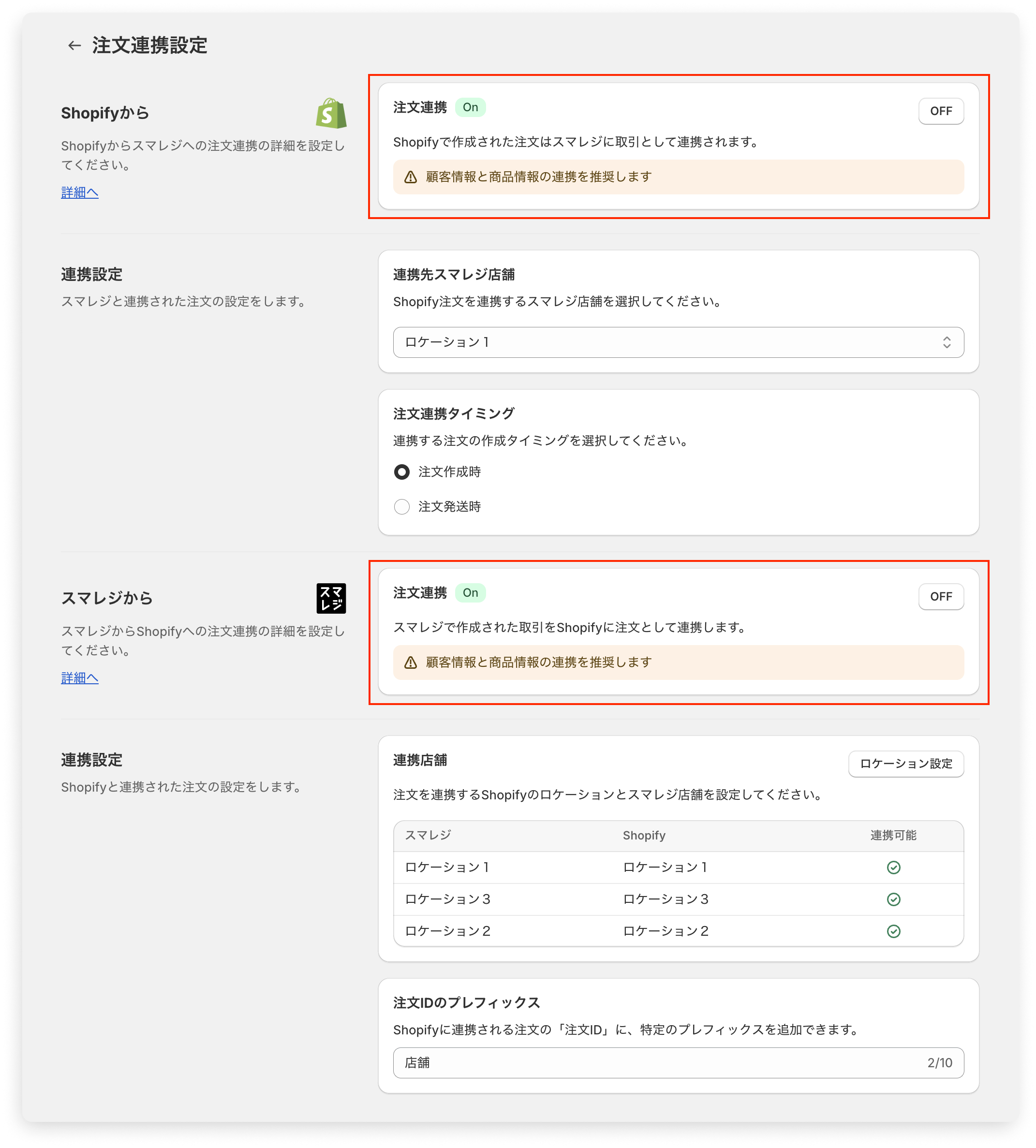The image size is (1036, 1148).
Task: Click スマレジ ロケーション２ cell in table
Action: pos(447,931)
